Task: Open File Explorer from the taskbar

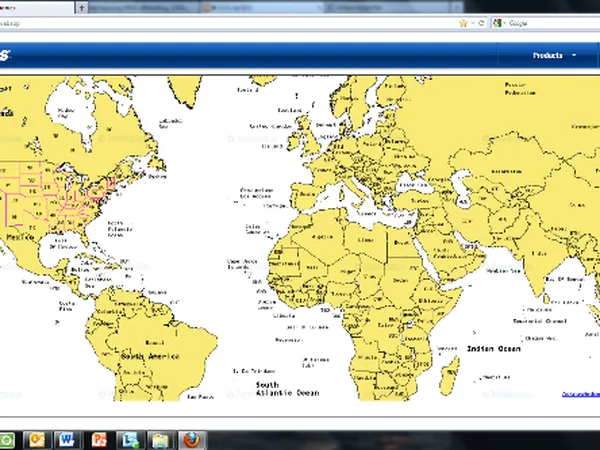Action: pos(161,440)
